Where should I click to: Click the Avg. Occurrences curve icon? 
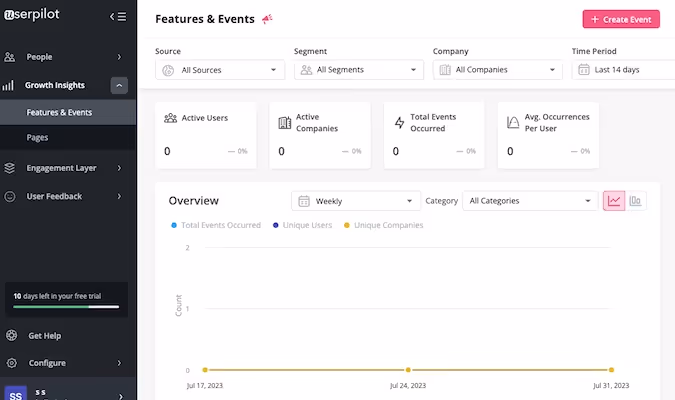[513, 123]
